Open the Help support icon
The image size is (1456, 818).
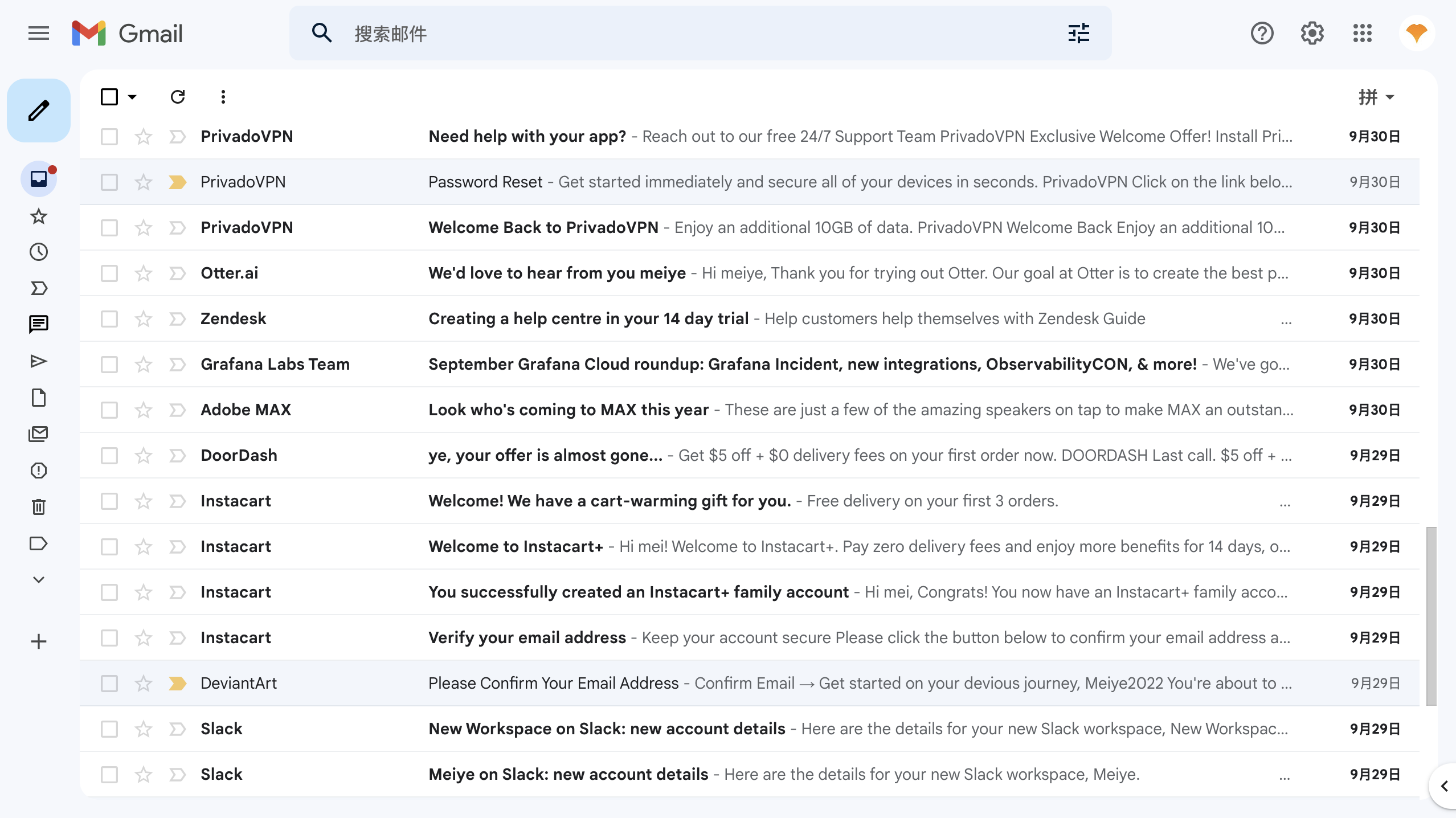[1262, 33]
